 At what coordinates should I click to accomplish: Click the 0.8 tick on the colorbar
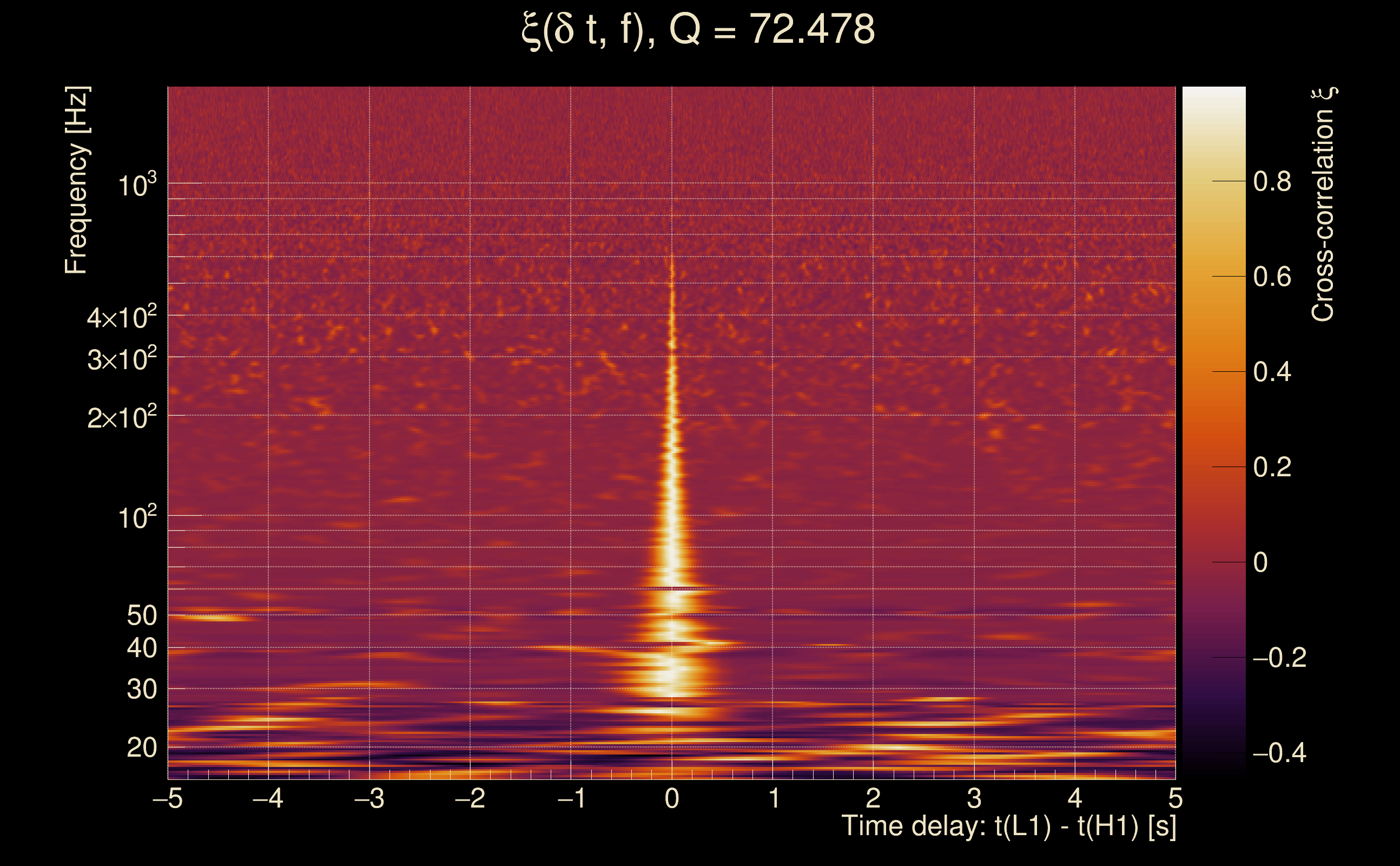tap(1272, 181)
